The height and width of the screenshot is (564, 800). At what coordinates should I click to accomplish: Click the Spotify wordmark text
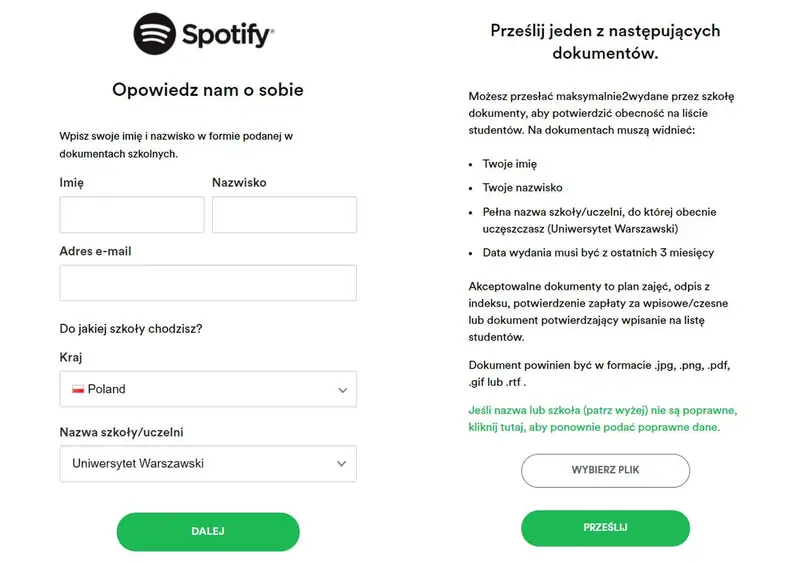click(228, 35)
